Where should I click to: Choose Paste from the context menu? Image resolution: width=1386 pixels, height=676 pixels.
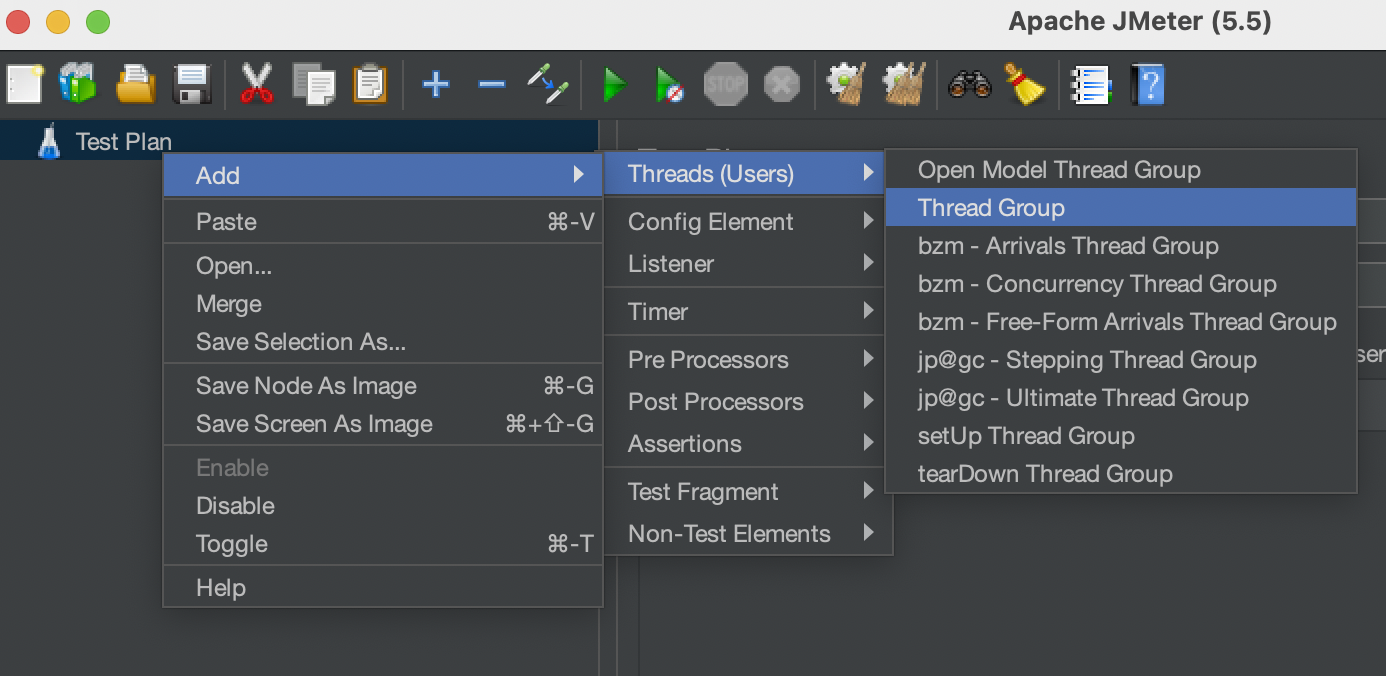[383, 222]
